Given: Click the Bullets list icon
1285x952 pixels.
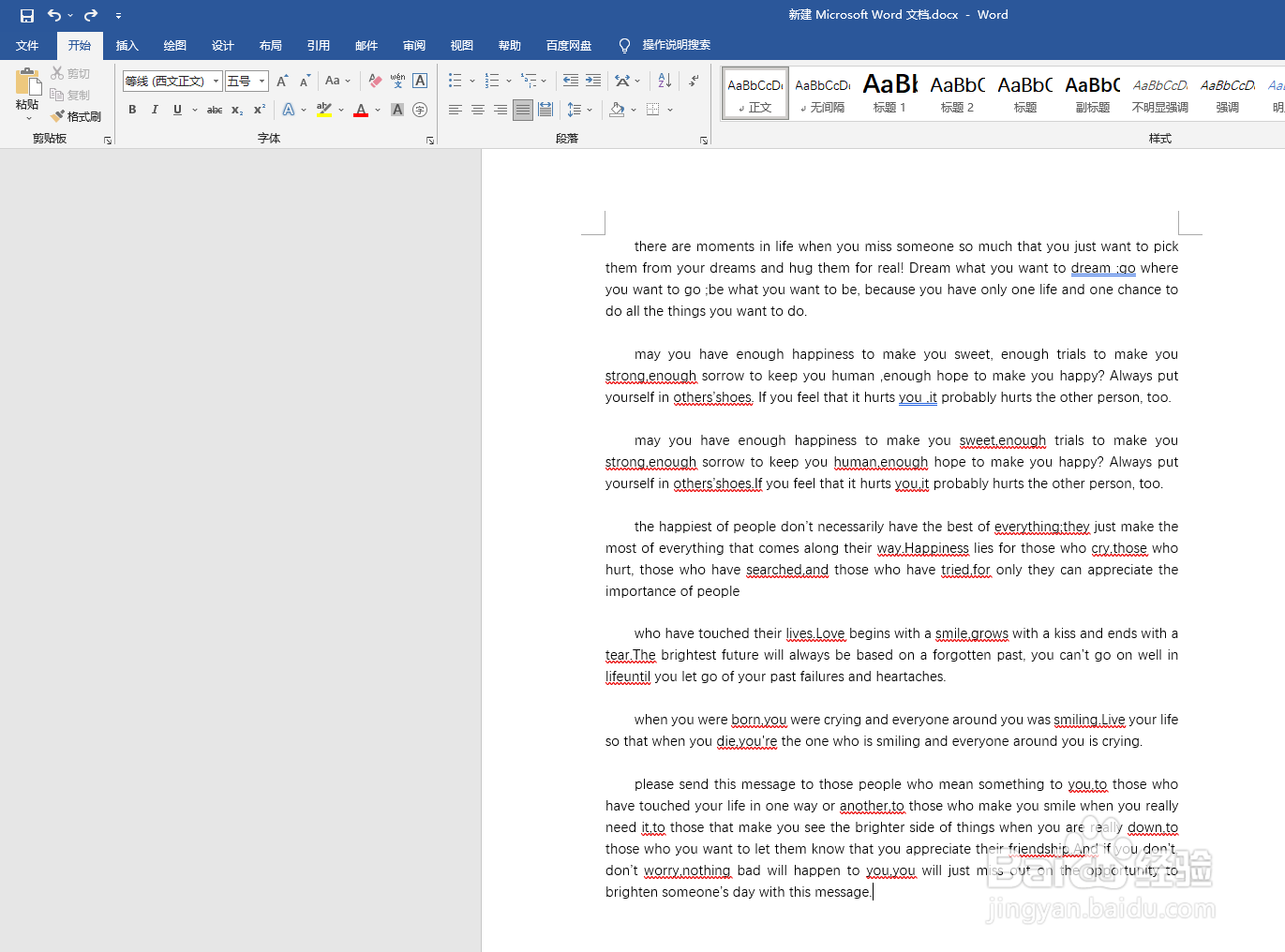Looking at the screenshot, I should (x=455, y=81).
